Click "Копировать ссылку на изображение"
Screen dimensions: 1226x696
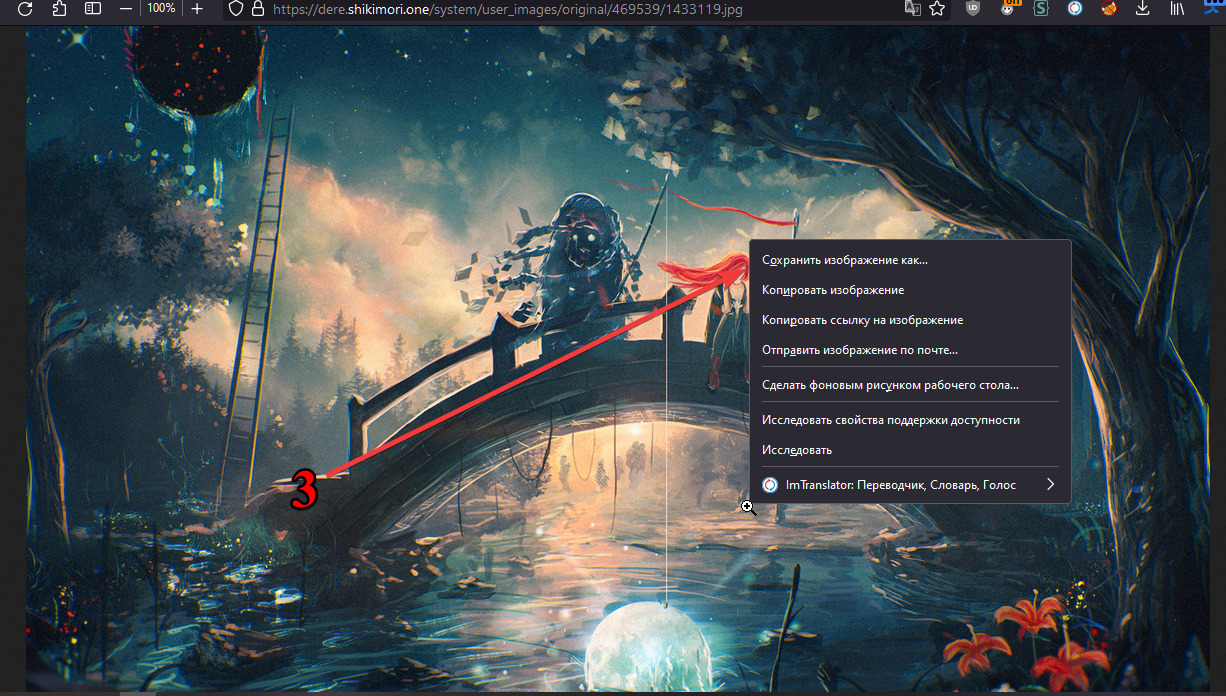pos(862,320)
